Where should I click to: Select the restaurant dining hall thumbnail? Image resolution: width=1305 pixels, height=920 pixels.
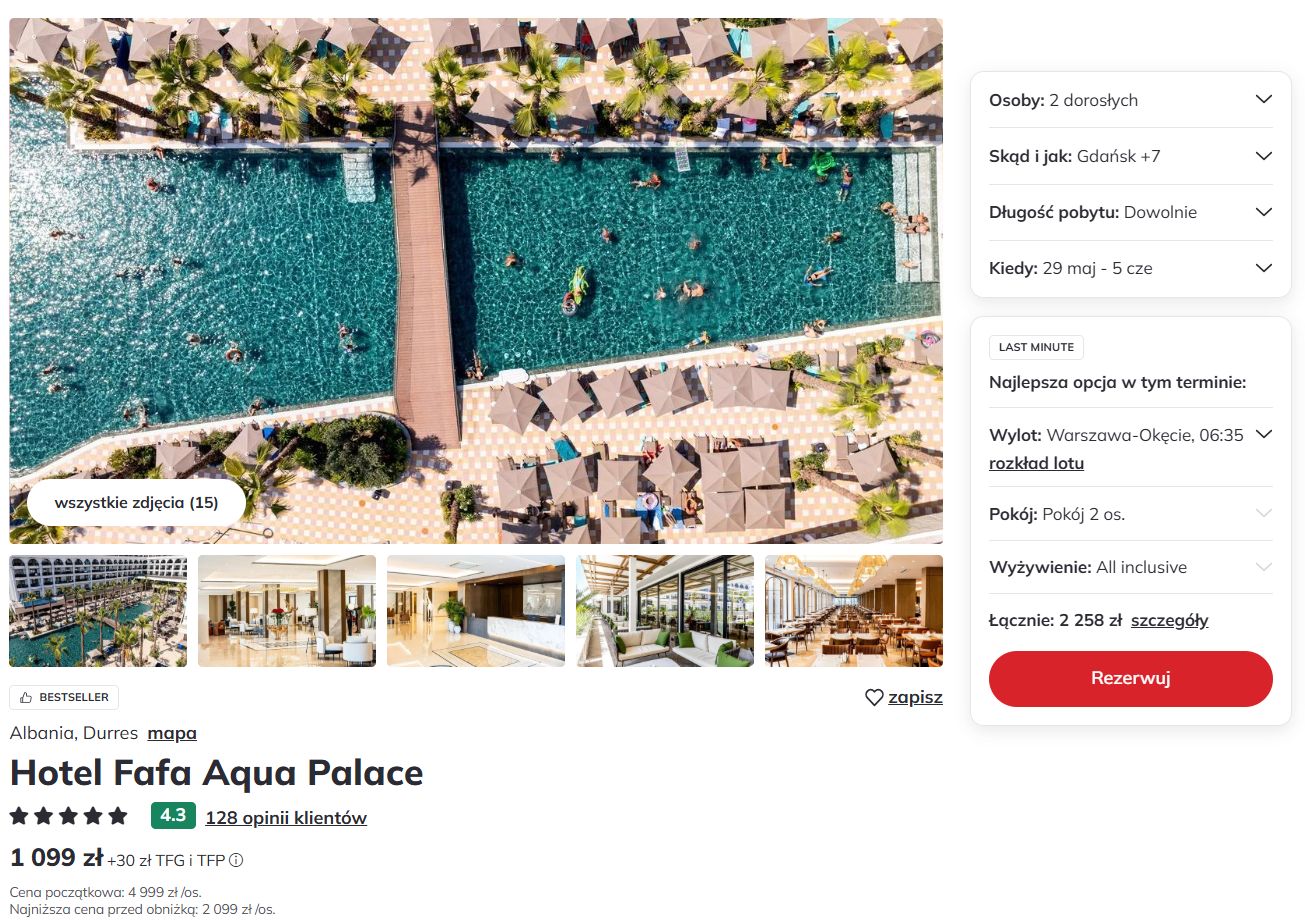point(854,611)
